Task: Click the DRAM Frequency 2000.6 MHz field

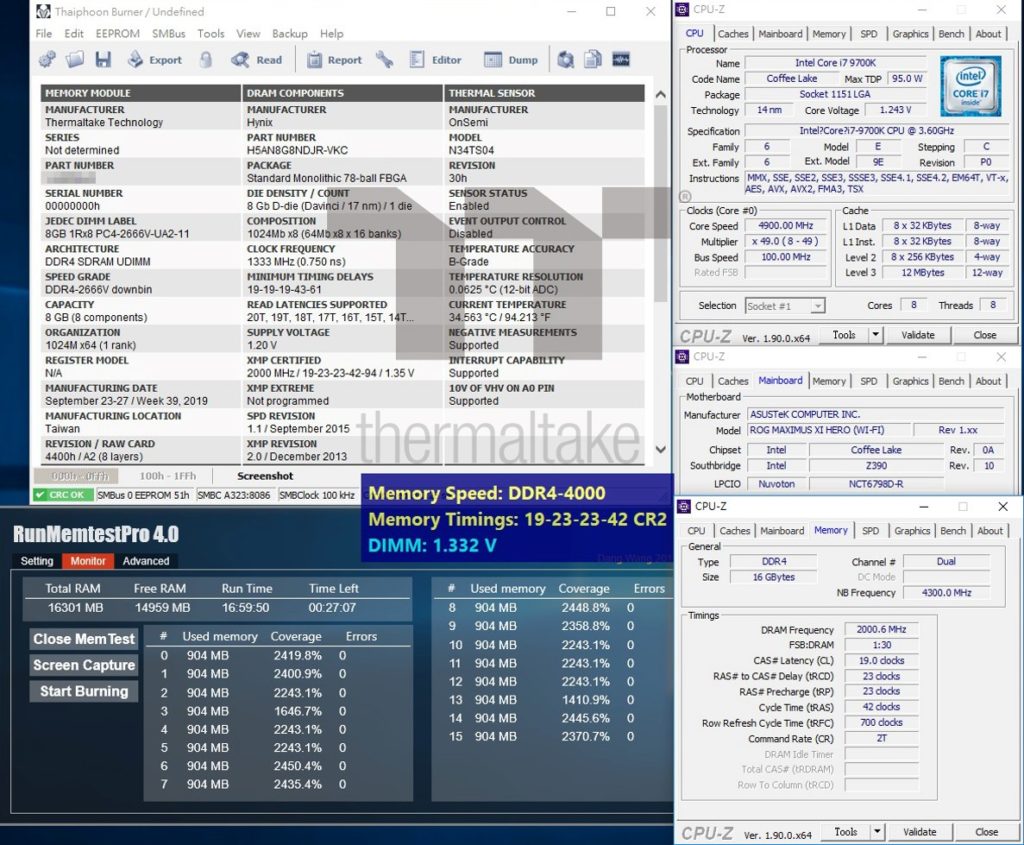Action: pos(881,630)
